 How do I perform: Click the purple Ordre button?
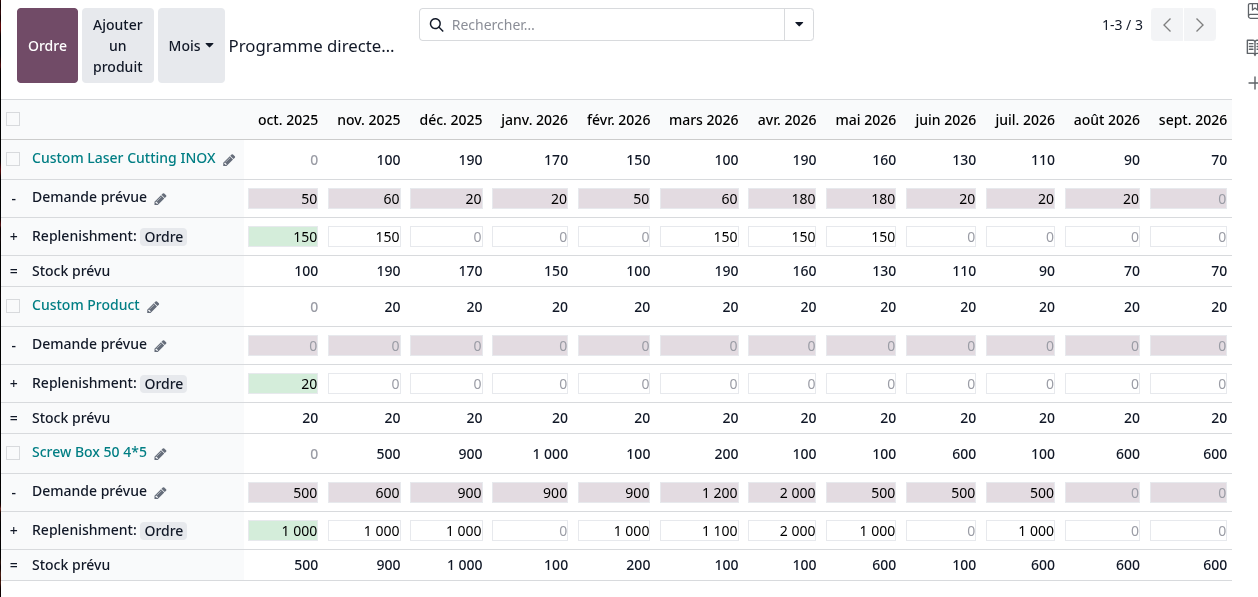[47, 45]
